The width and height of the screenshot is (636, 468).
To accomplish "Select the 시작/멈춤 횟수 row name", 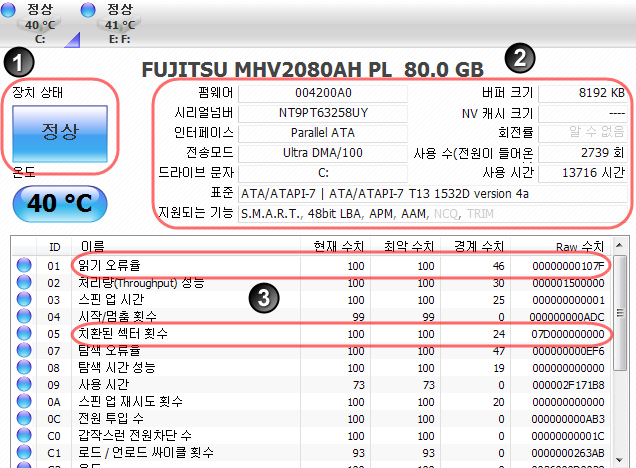I will [x=117, y=316].
